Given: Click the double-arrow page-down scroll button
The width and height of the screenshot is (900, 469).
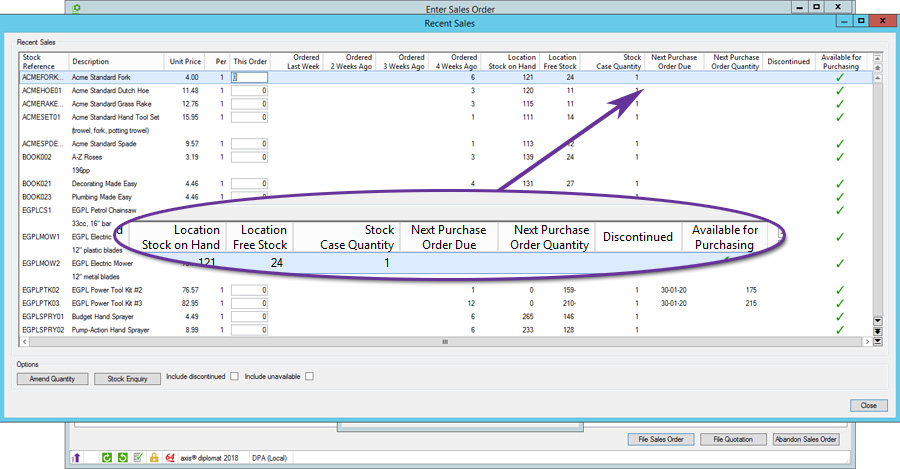Looking at the screenshot, I should (x=878, y=331).
